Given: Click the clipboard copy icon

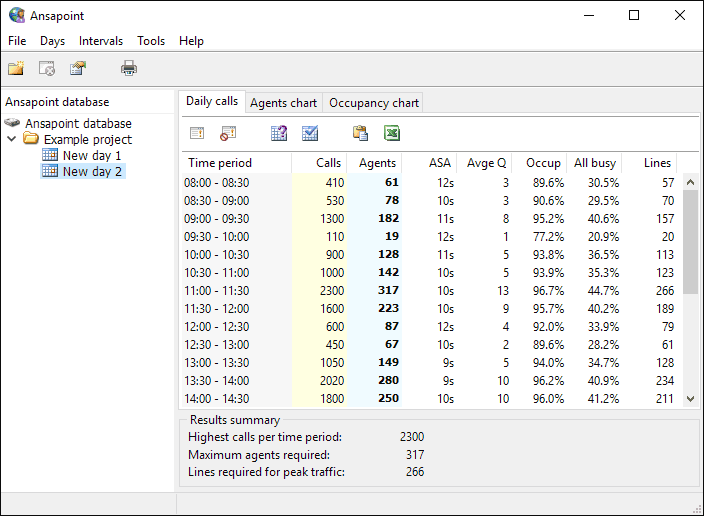Looking at the screenshot, I should click(361, 133).
